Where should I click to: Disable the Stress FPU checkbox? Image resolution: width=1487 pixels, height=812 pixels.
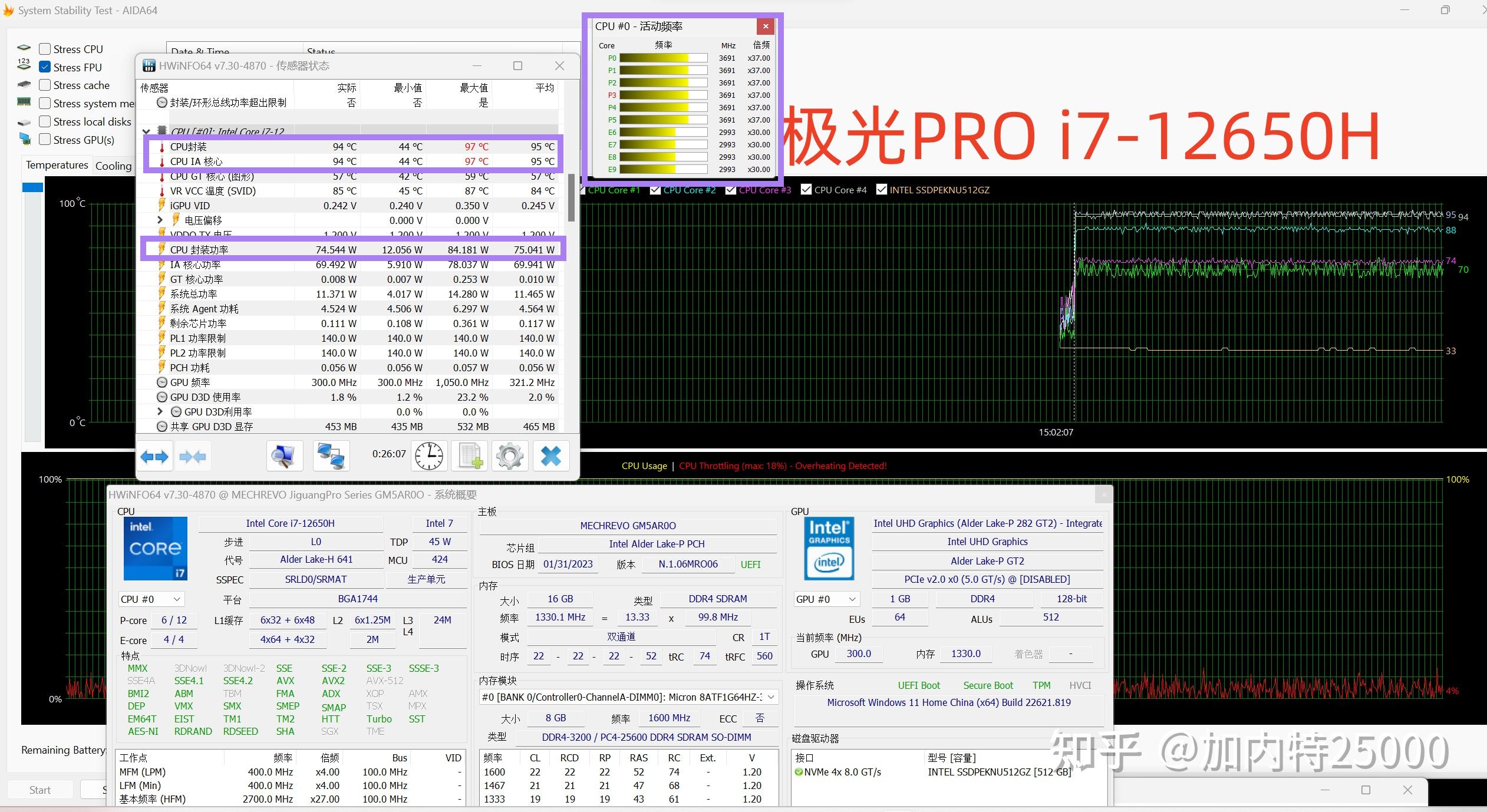click(46, 67)
